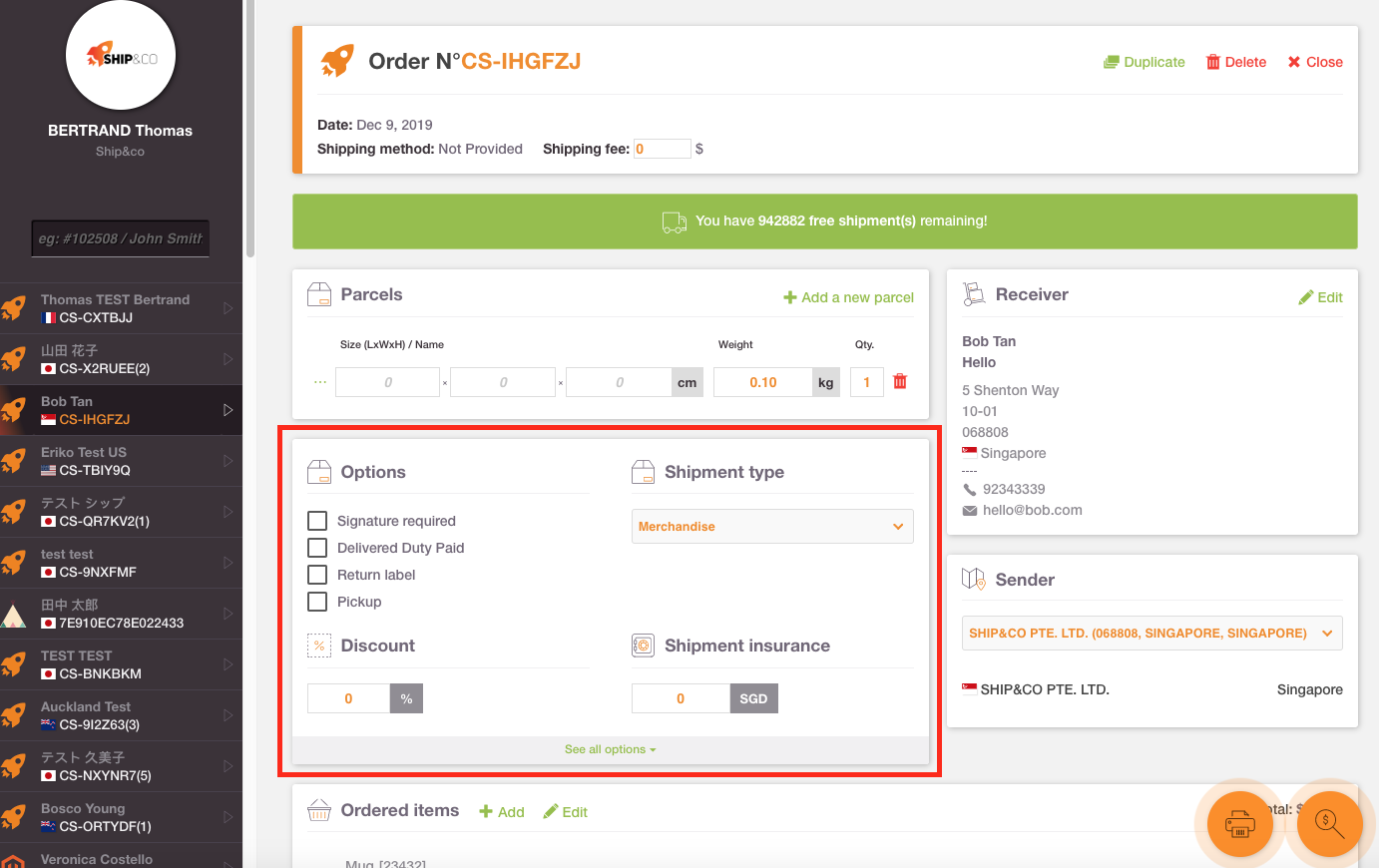Select order CS-TBIY9Q from list
This screenshot has height=868, width=1379.
[121, 461]
